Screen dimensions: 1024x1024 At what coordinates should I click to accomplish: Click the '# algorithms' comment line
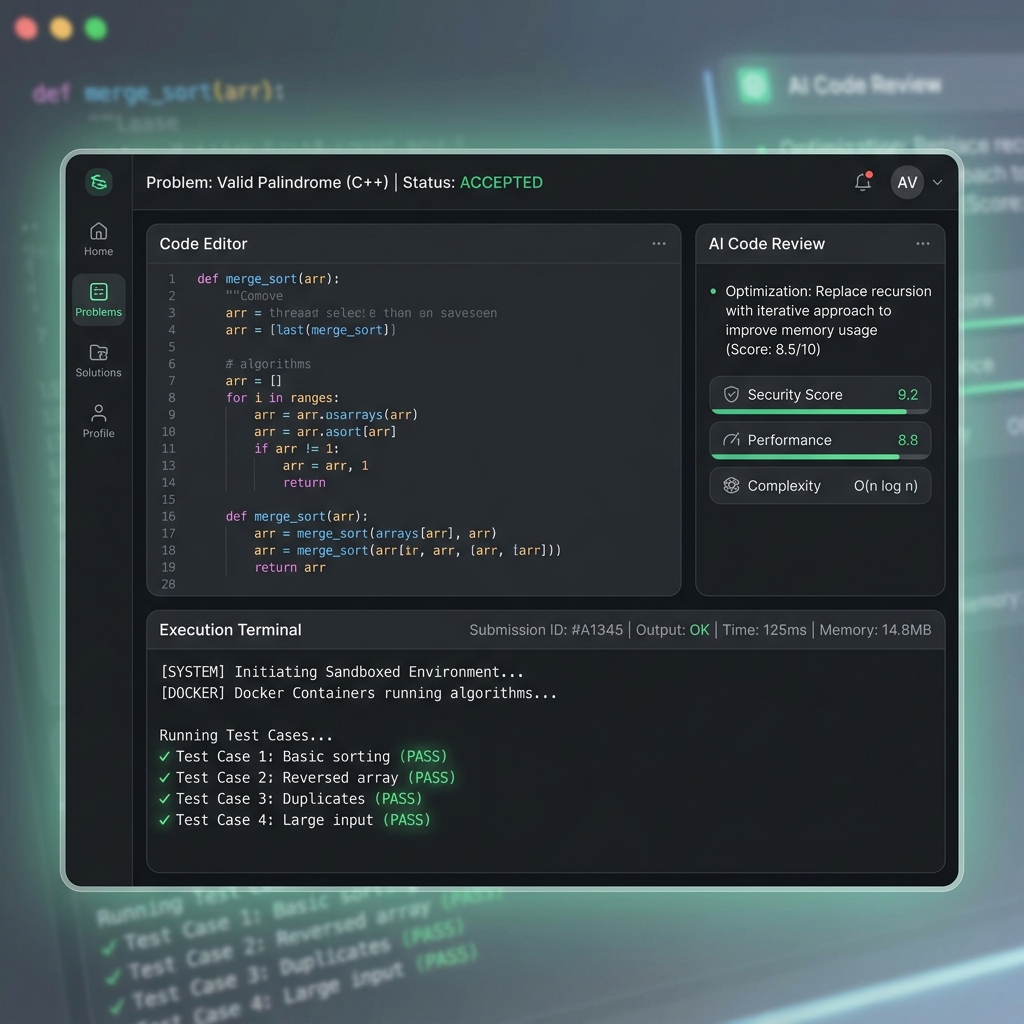click(268, 364)
